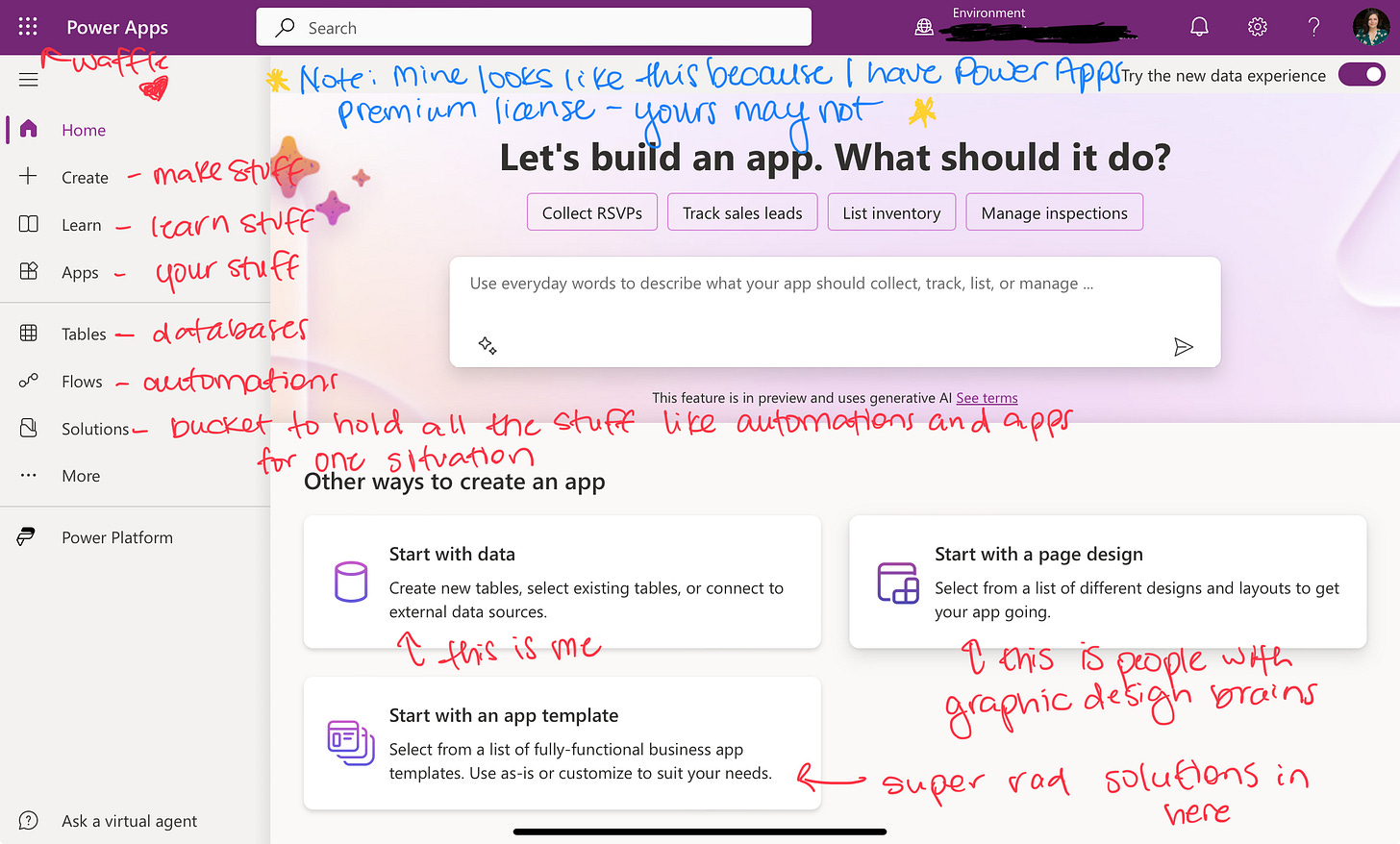The width and height of the screenshot is (1400, 844).
Task: Click the Home house icon
Action: click(29, 129)
